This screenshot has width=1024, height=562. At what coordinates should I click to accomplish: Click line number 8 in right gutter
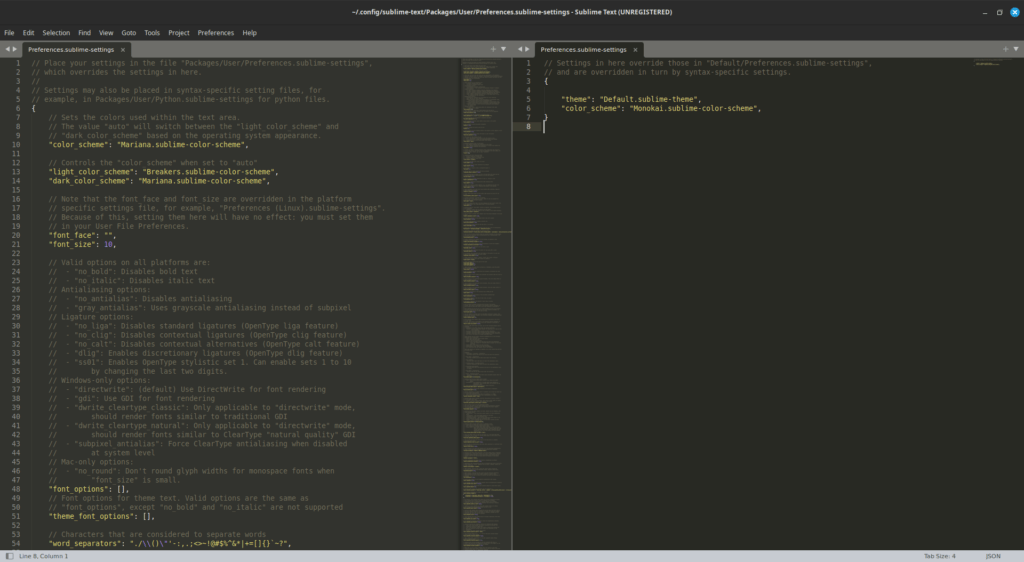(528, 127)
